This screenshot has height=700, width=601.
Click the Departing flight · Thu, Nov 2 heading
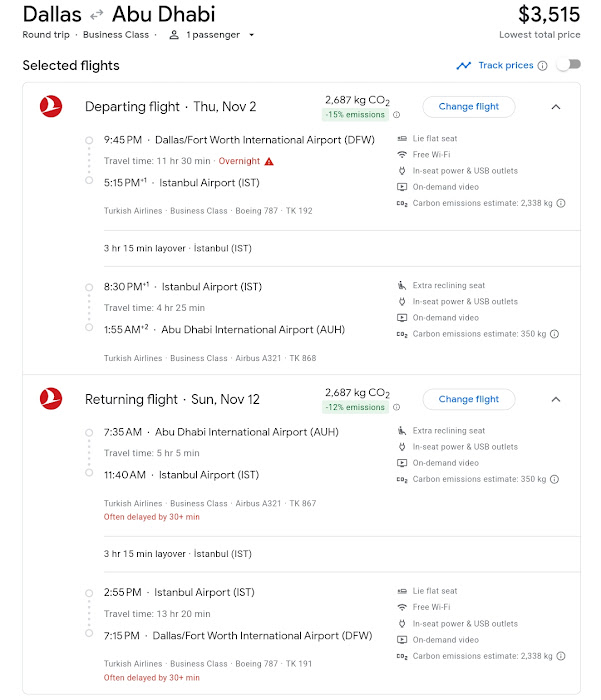[170, 107]
